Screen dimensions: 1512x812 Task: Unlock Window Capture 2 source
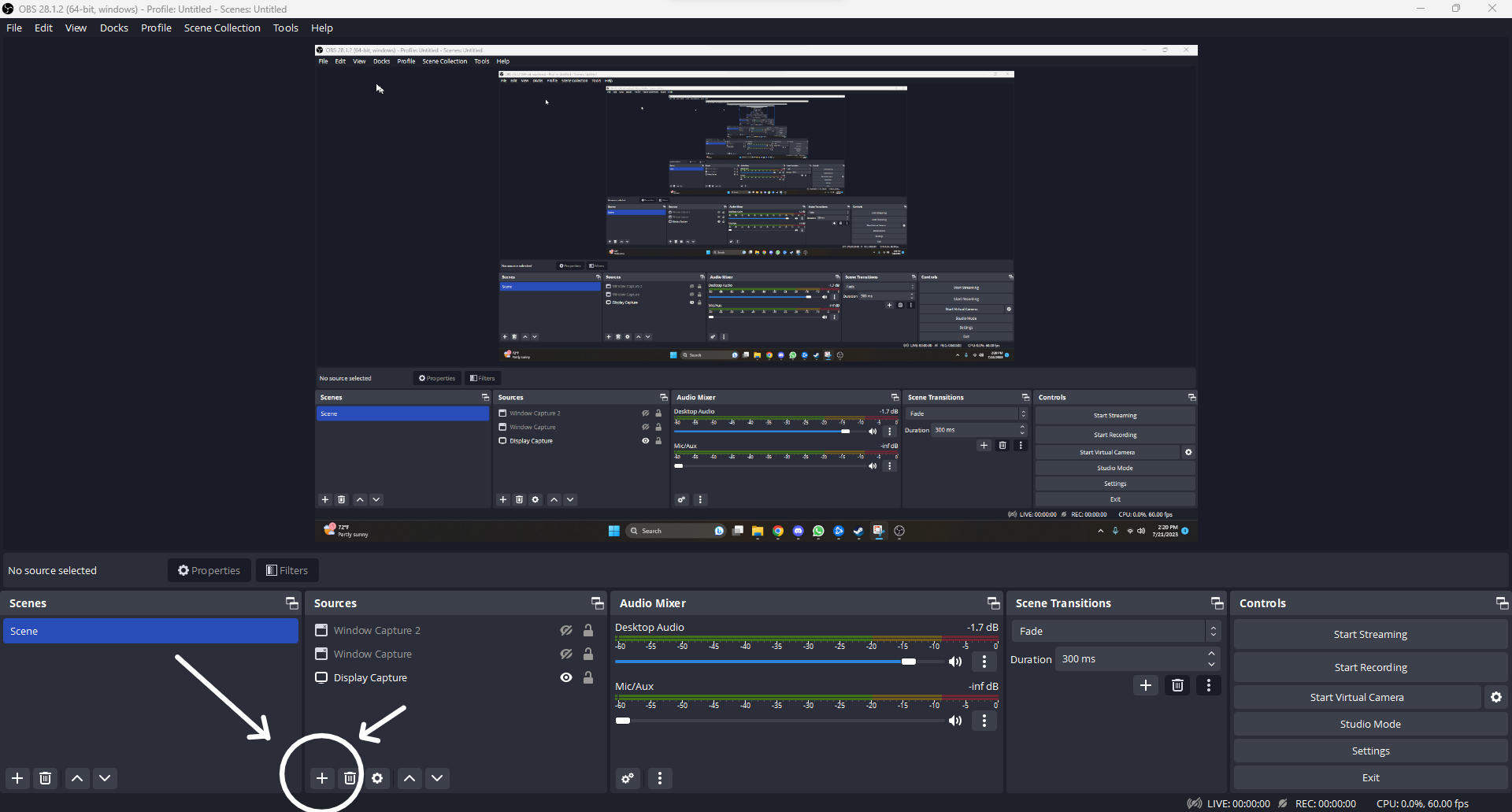(x=588, y=630)
